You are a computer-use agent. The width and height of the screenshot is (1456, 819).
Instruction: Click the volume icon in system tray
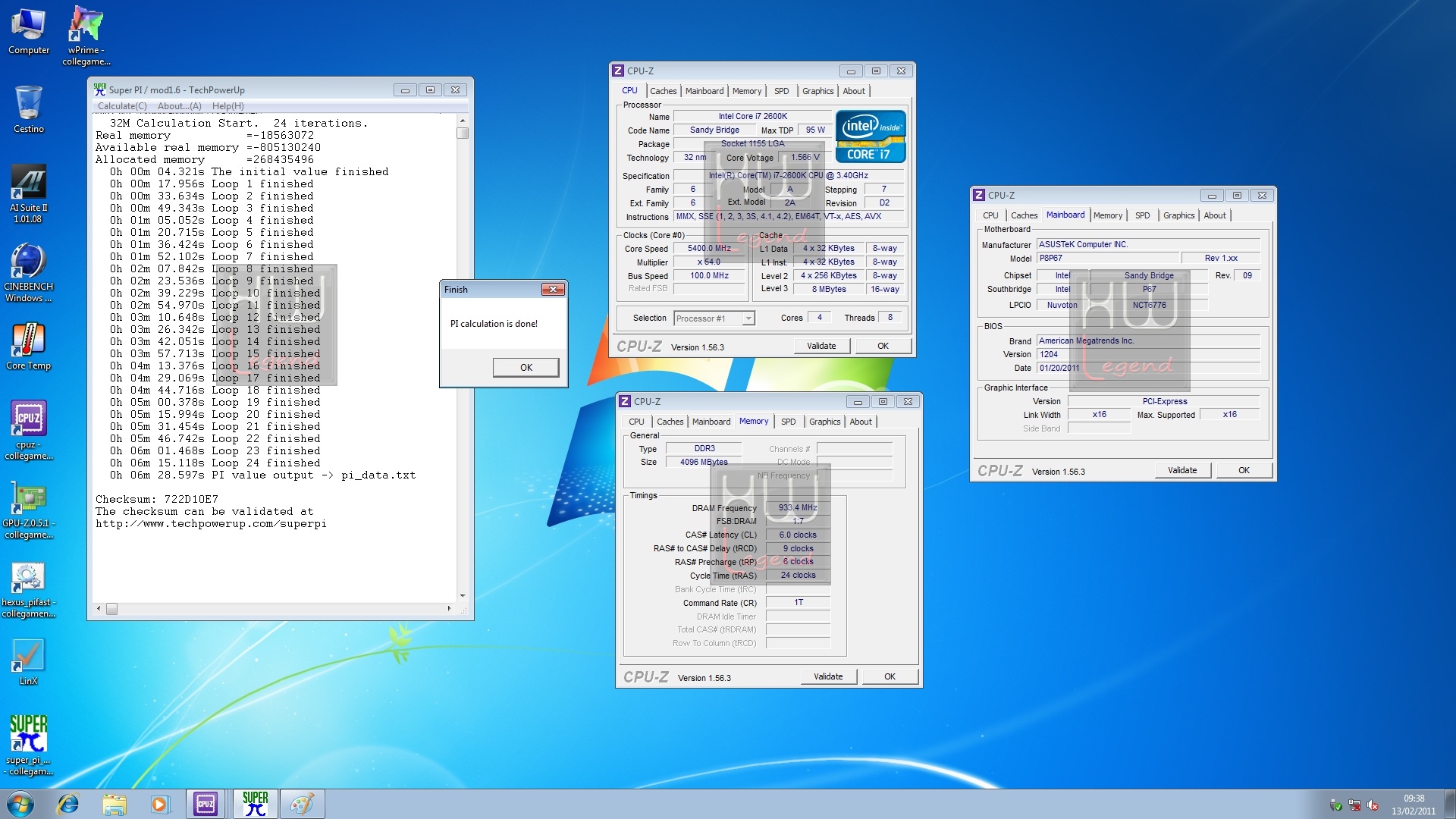(1373, 805)
